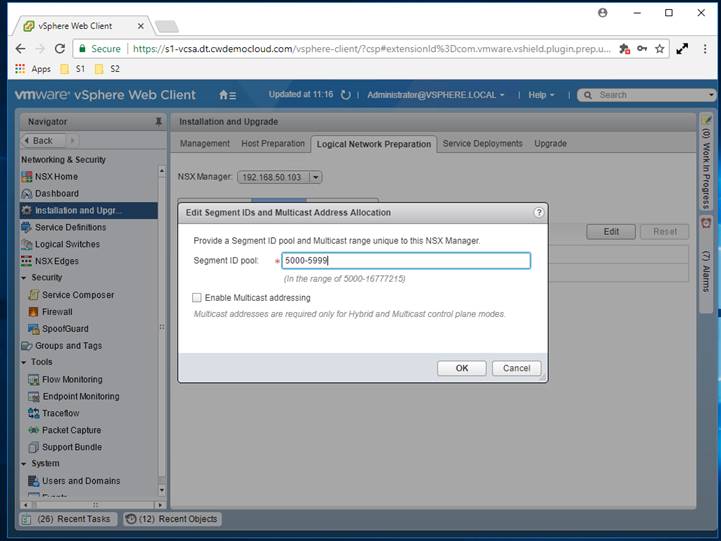721x541 pixels.
Task: Confirm the dialog with OK
Action: point(462,368)
